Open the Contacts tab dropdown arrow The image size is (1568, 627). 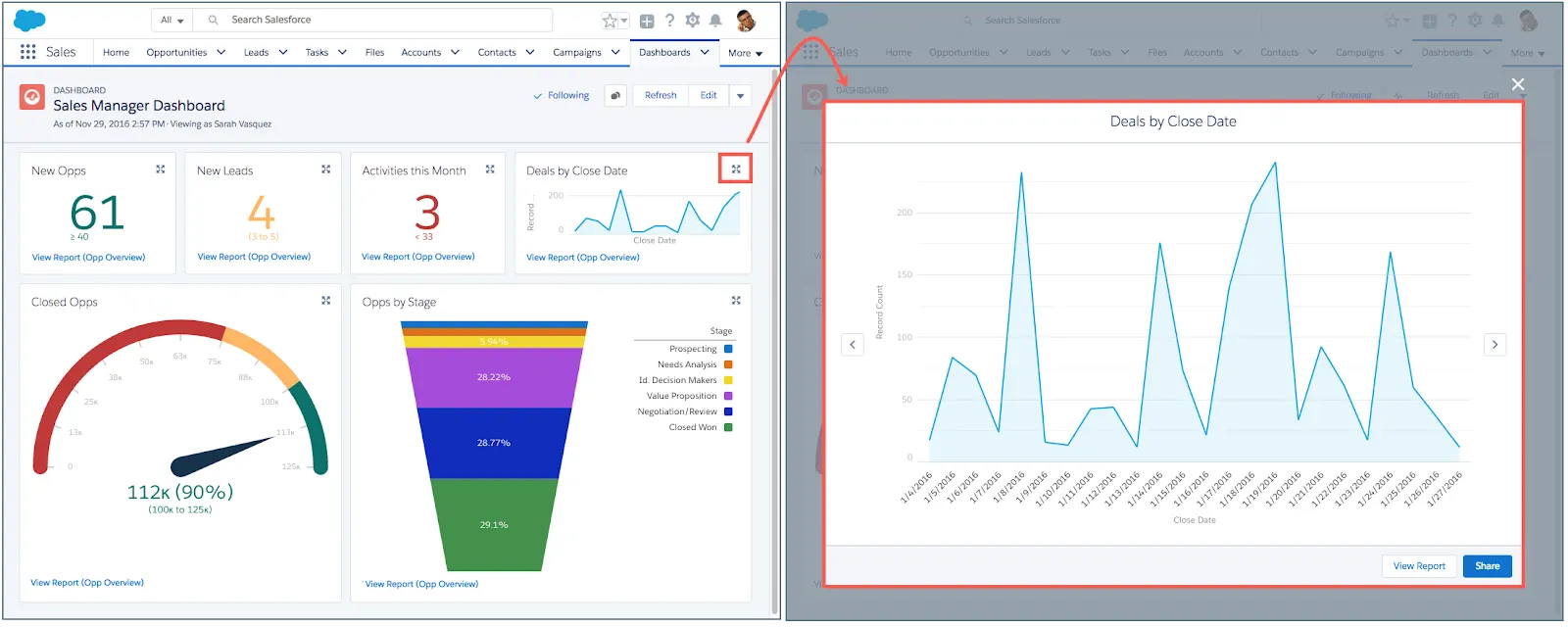click(x=530, y=52)
